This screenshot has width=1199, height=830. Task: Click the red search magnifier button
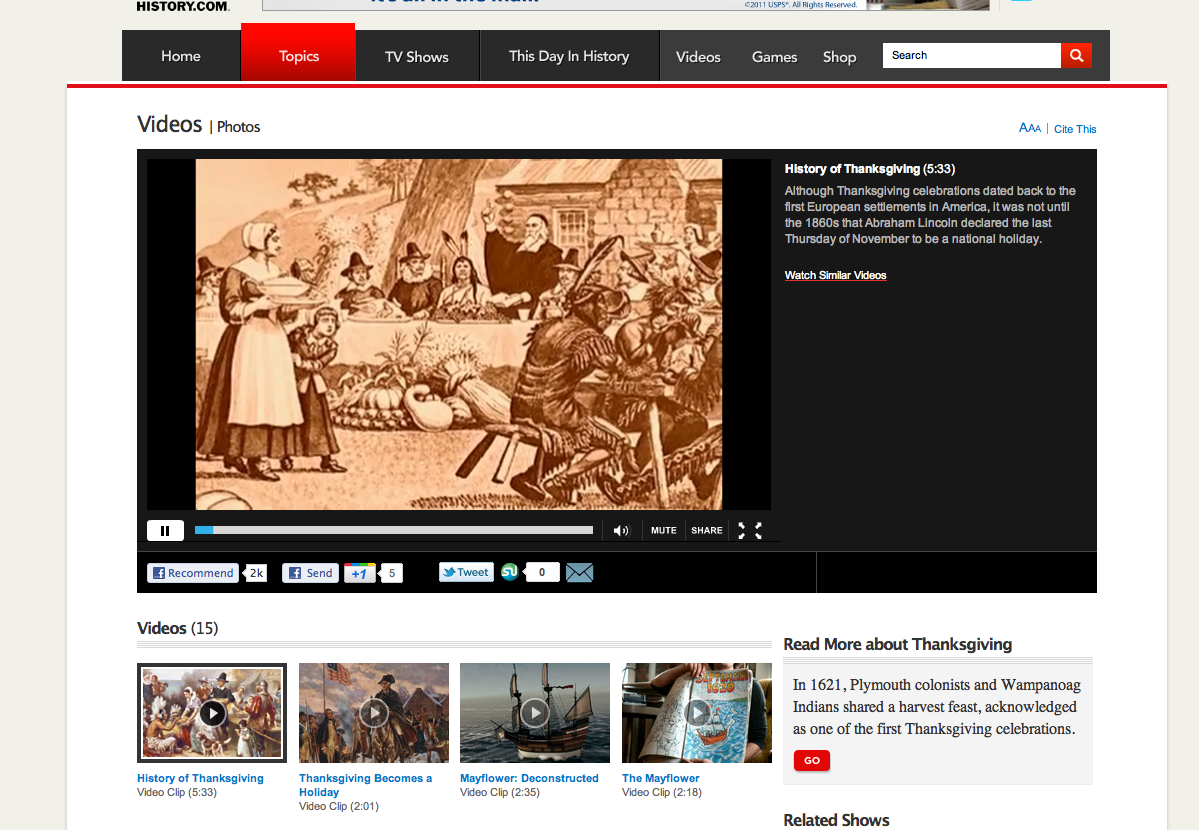click(x=1077, y=55)
